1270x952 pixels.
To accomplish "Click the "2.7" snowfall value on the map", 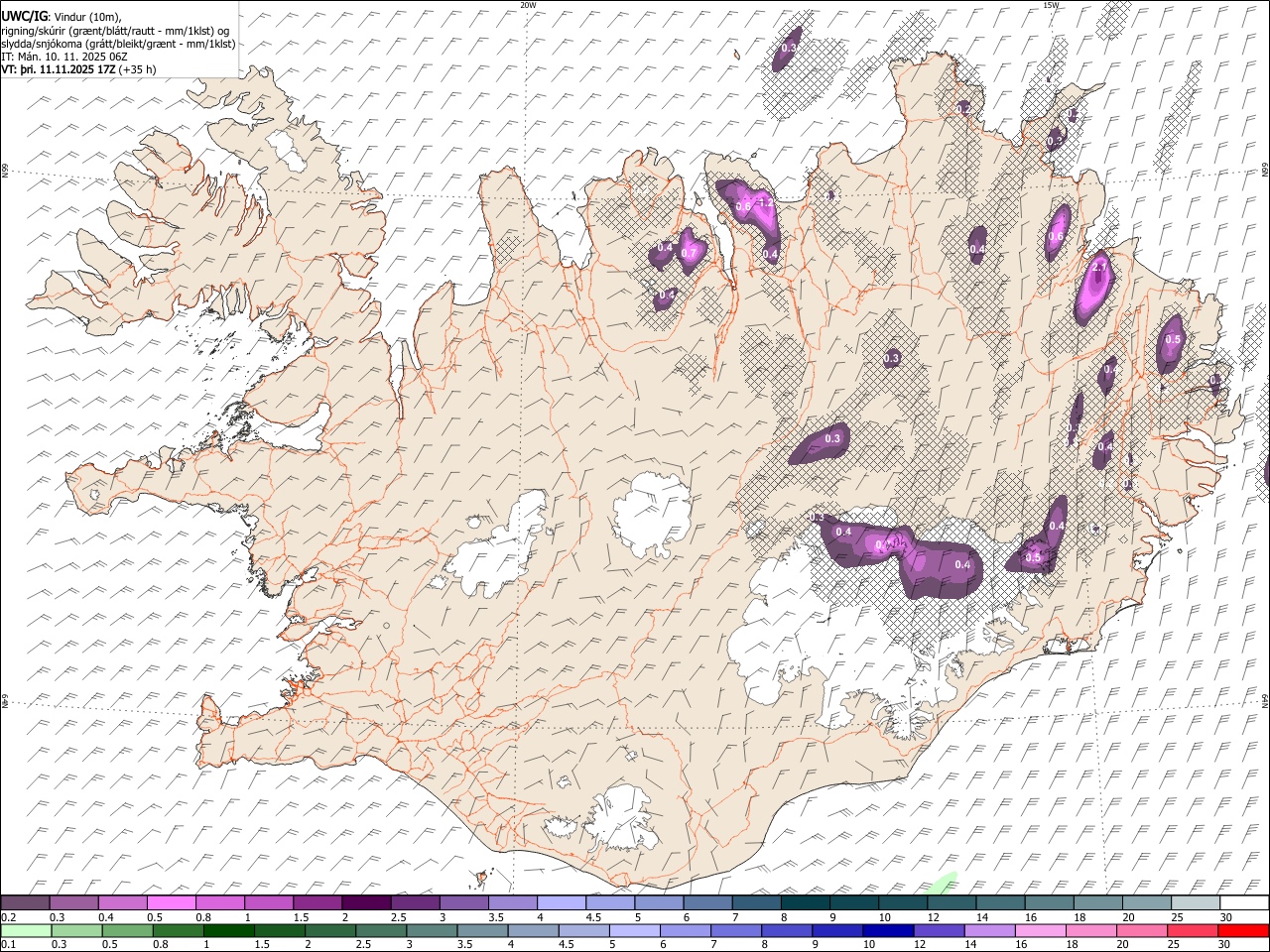I will 1099,268.
